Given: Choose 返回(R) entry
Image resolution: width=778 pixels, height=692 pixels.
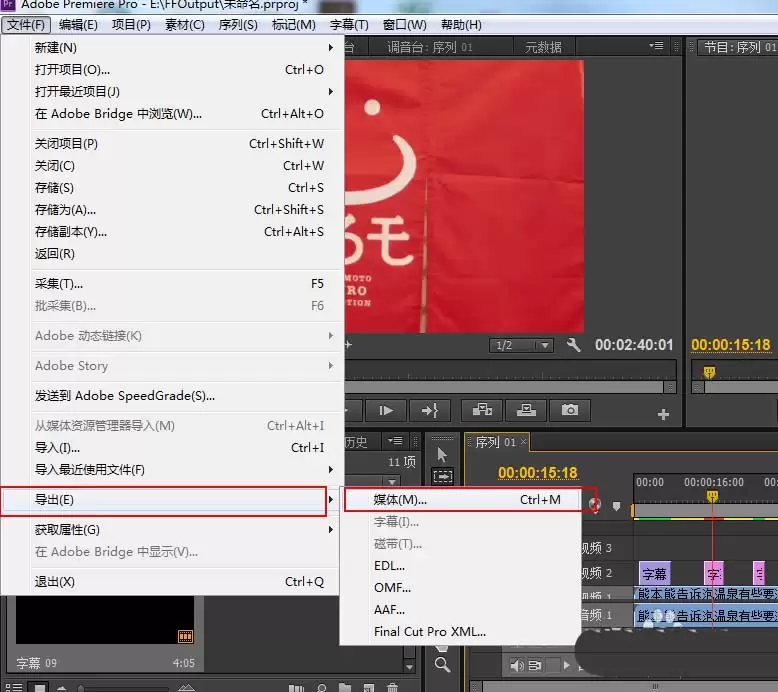Looking at the screenshot, I should (x=184, y=254).
